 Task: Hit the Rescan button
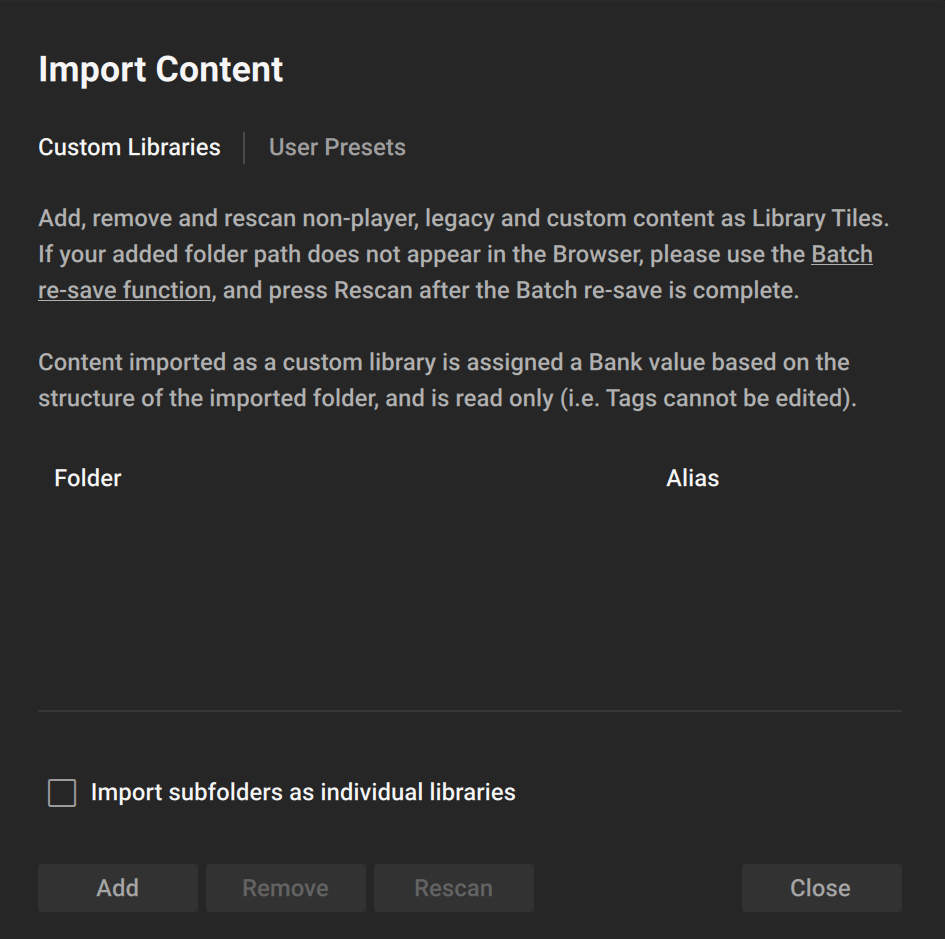point(453,888)
